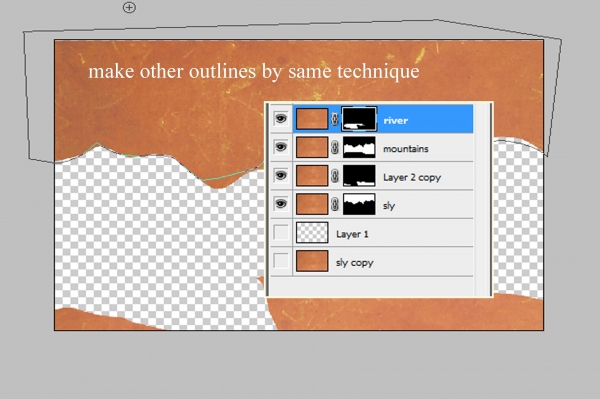Toggle visibility of Layer 2 copy
Screen dimensions: 600x399
(281, 176)
